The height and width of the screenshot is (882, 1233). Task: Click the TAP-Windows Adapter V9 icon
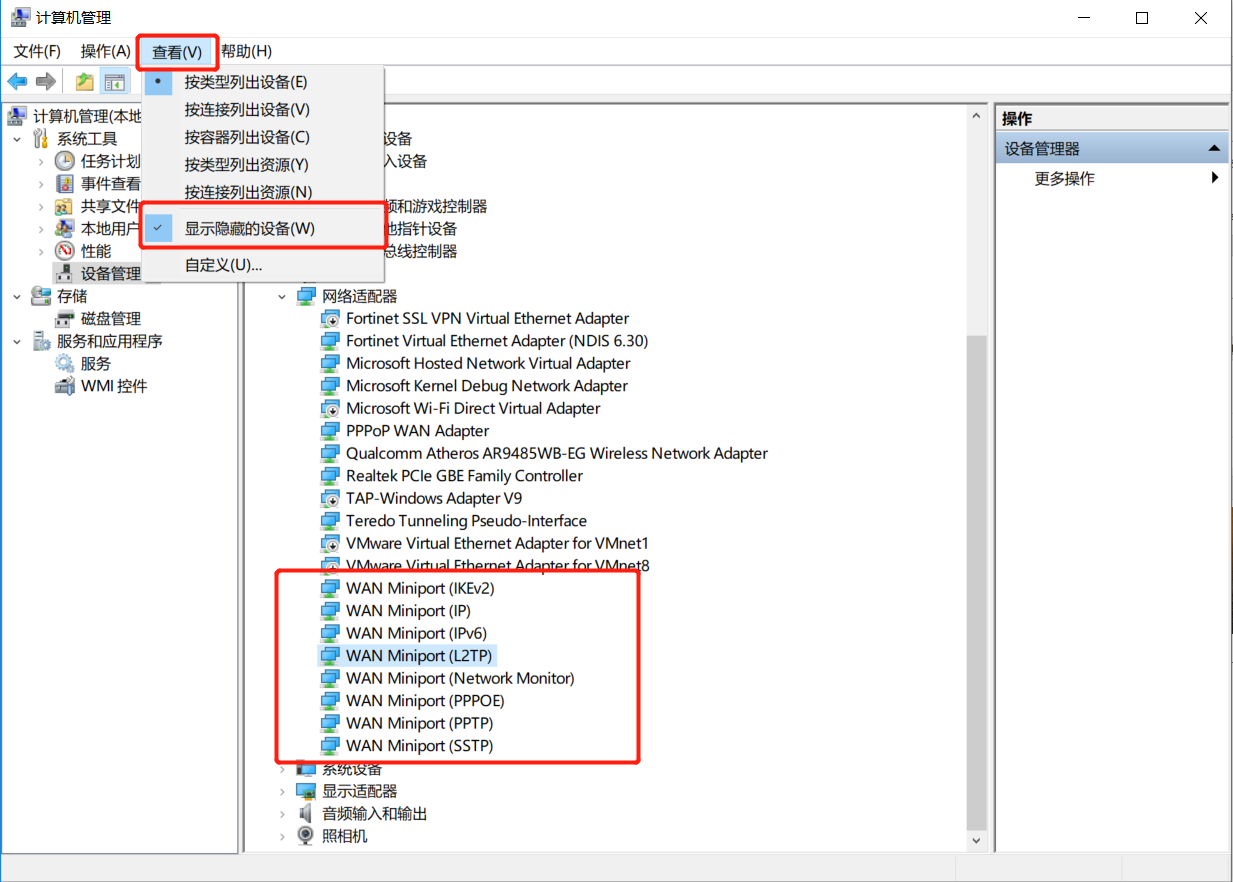tap(330, 498)
